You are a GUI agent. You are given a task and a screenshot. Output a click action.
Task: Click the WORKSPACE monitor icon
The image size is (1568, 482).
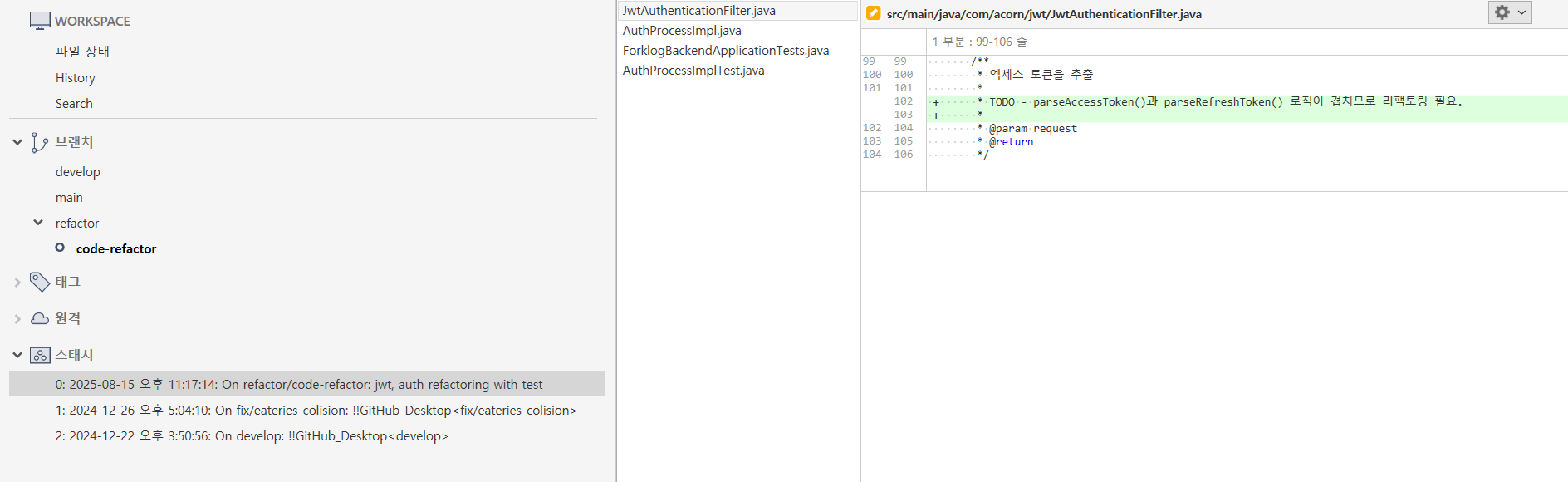(39, 21)
